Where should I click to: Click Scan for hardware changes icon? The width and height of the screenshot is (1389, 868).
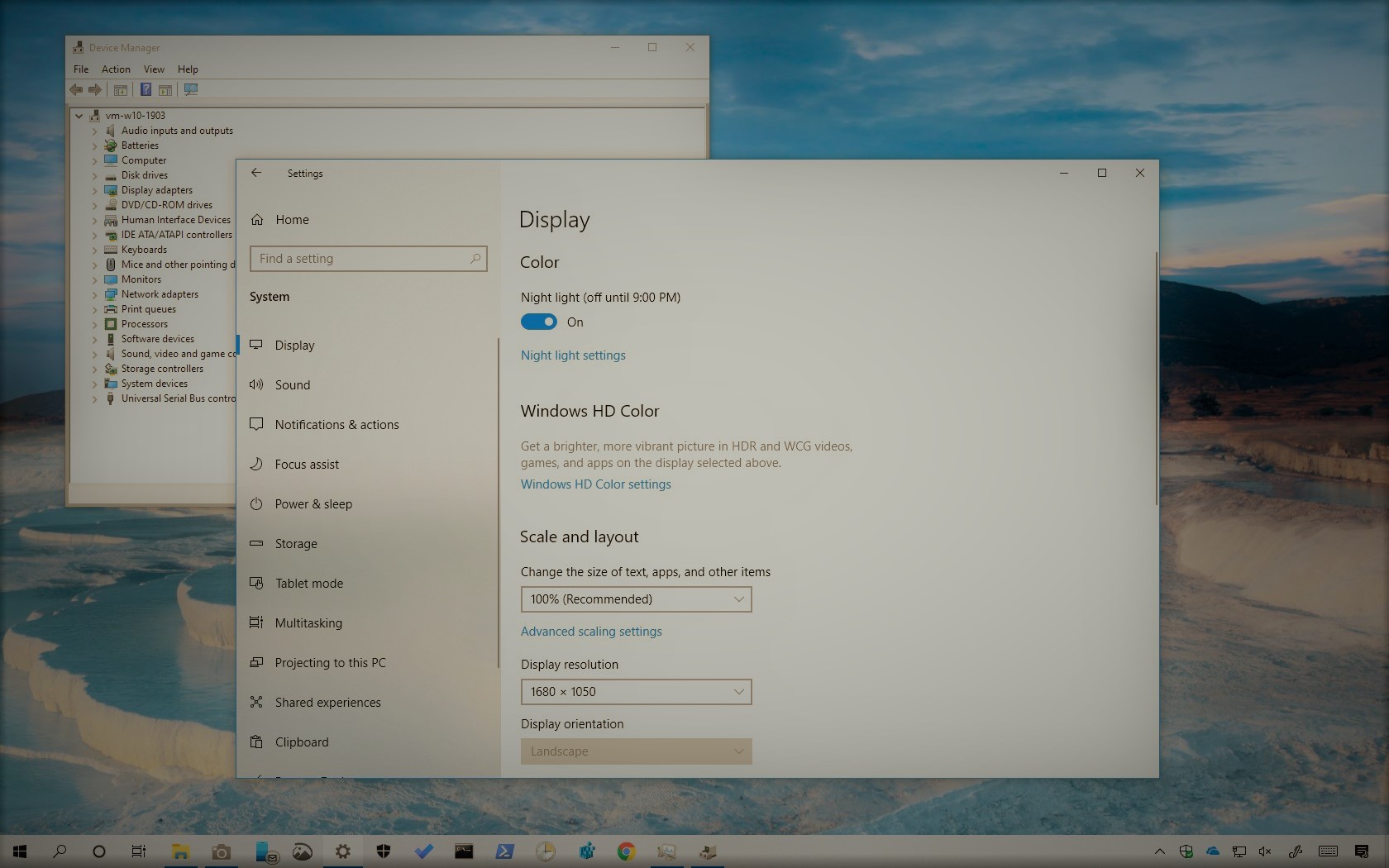point(191,89)
